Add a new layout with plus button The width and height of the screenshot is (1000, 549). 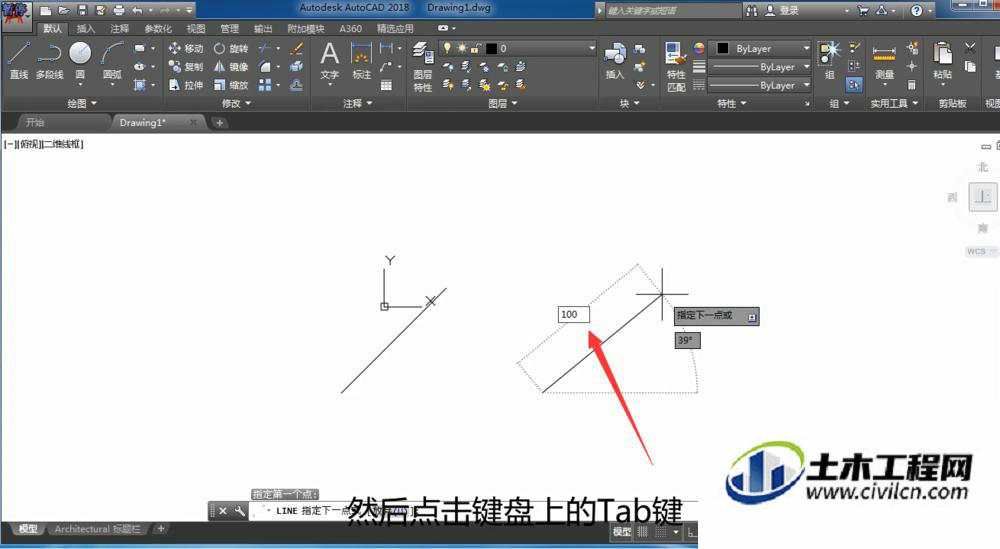[x=161, y=529]
